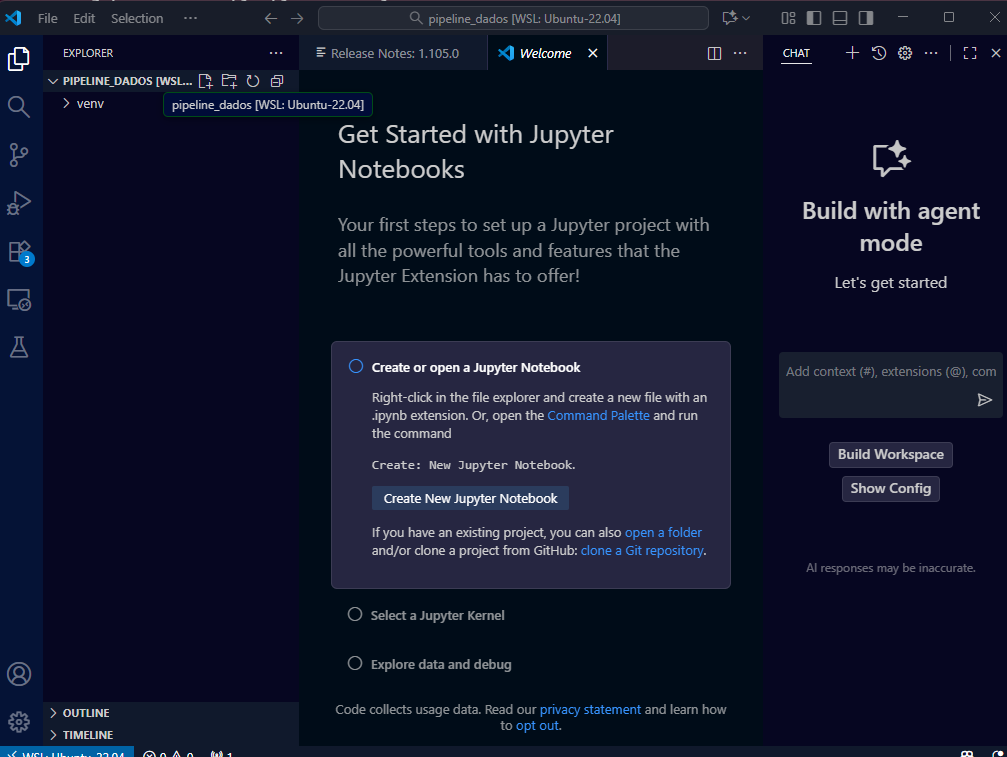Screen dimensions: 1007x757
Task: Open the Selection menu
Action: click(x=137, y=19)
